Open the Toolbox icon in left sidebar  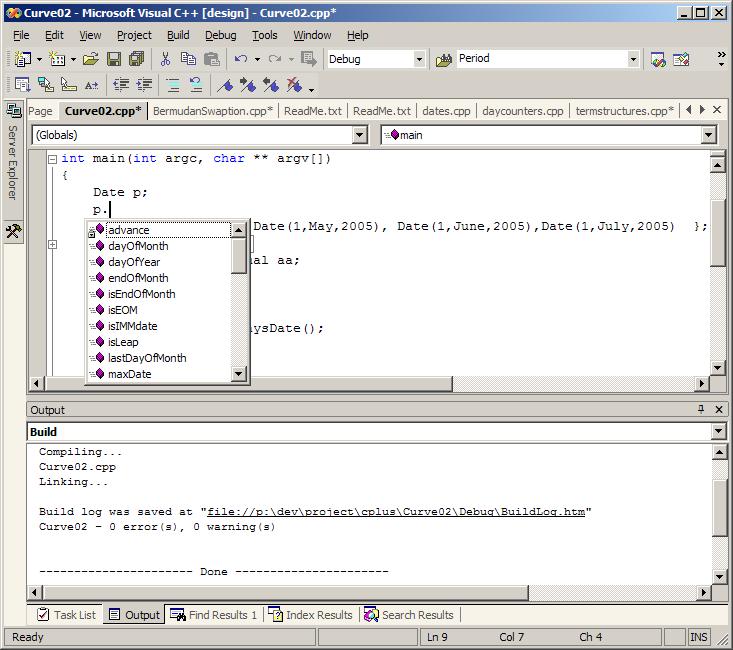click(13, 232)
